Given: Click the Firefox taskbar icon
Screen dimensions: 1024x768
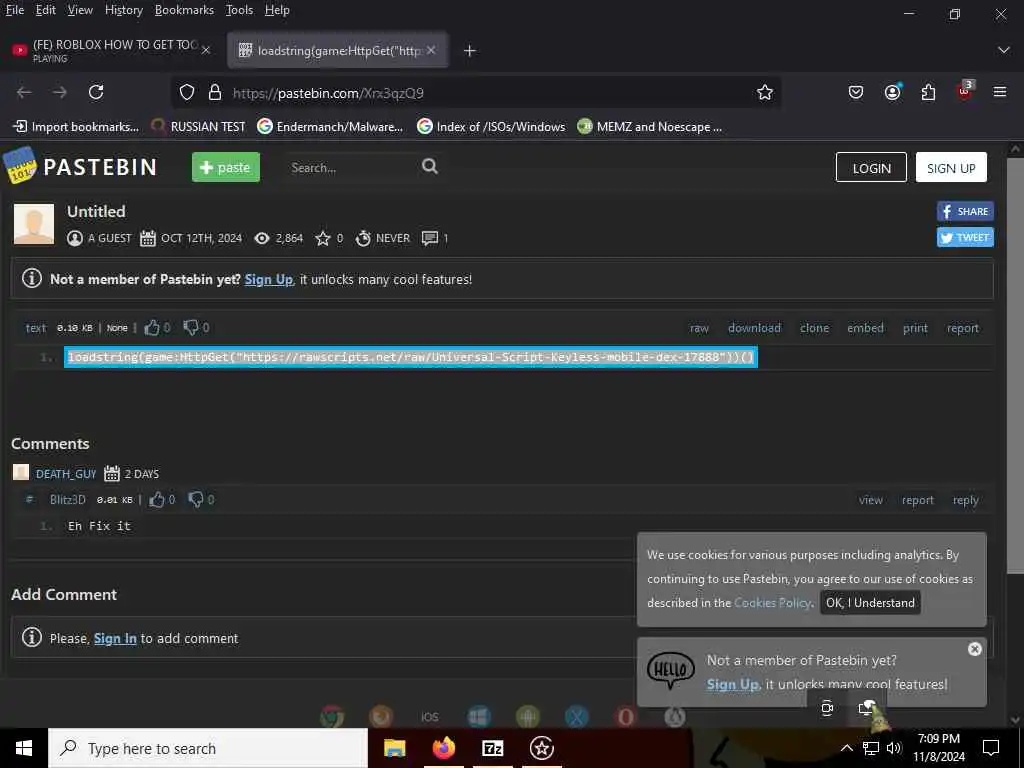Looking at the screenshot, I should click(x=443, y=748).
